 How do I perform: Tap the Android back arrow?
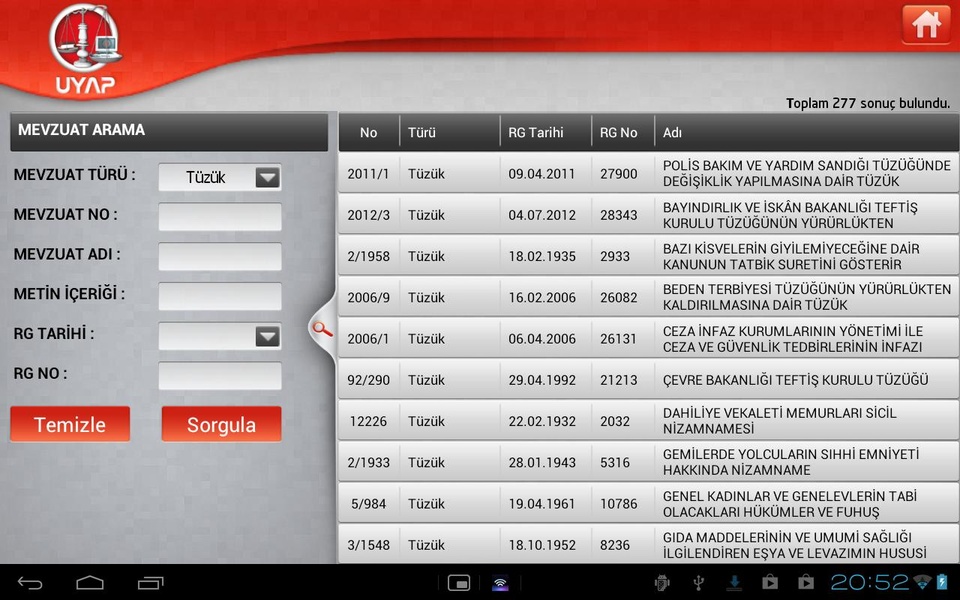coord(29,582)
